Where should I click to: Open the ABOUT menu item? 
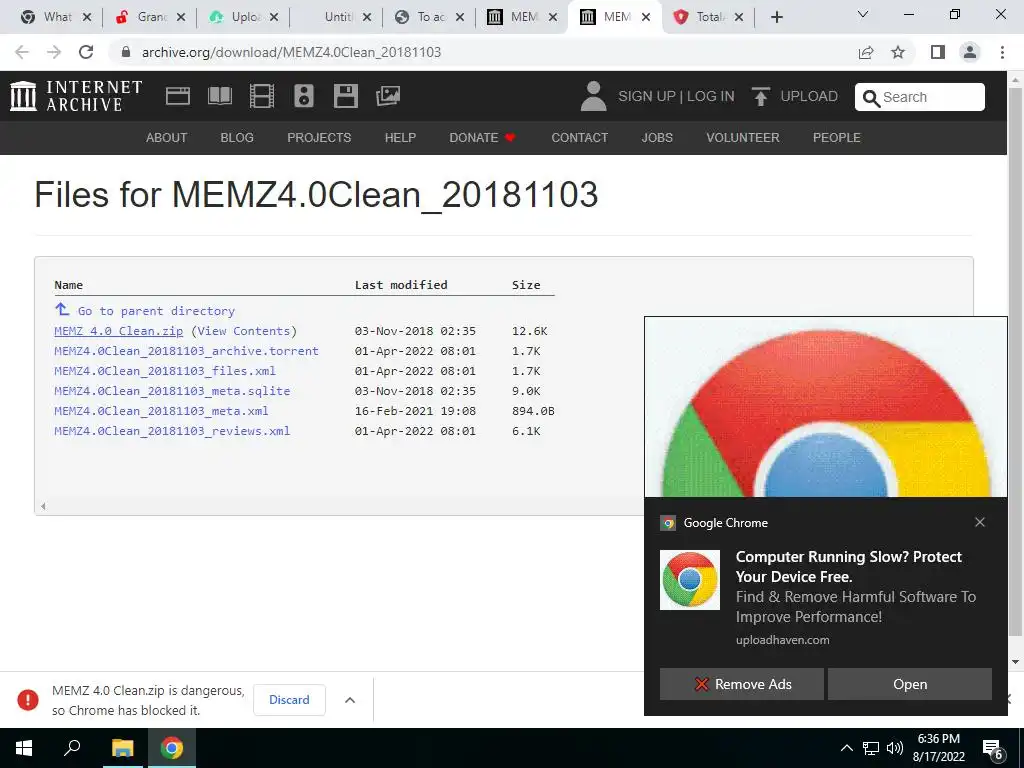167,138
